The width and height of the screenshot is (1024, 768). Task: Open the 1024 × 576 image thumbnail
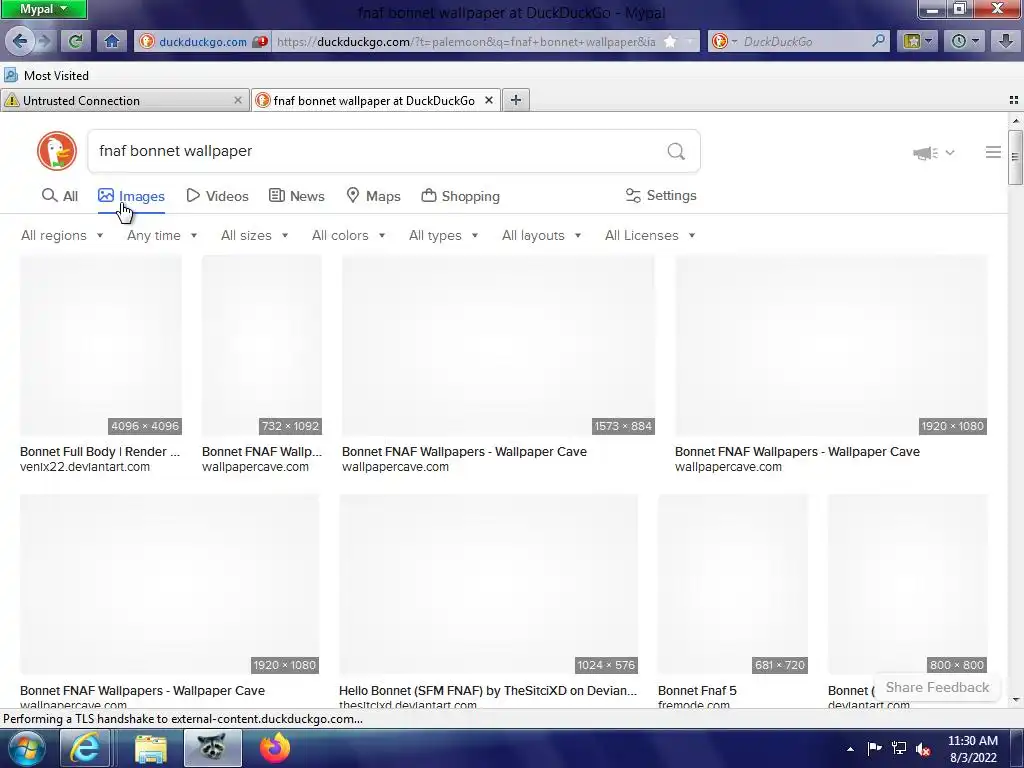(488, 584)
